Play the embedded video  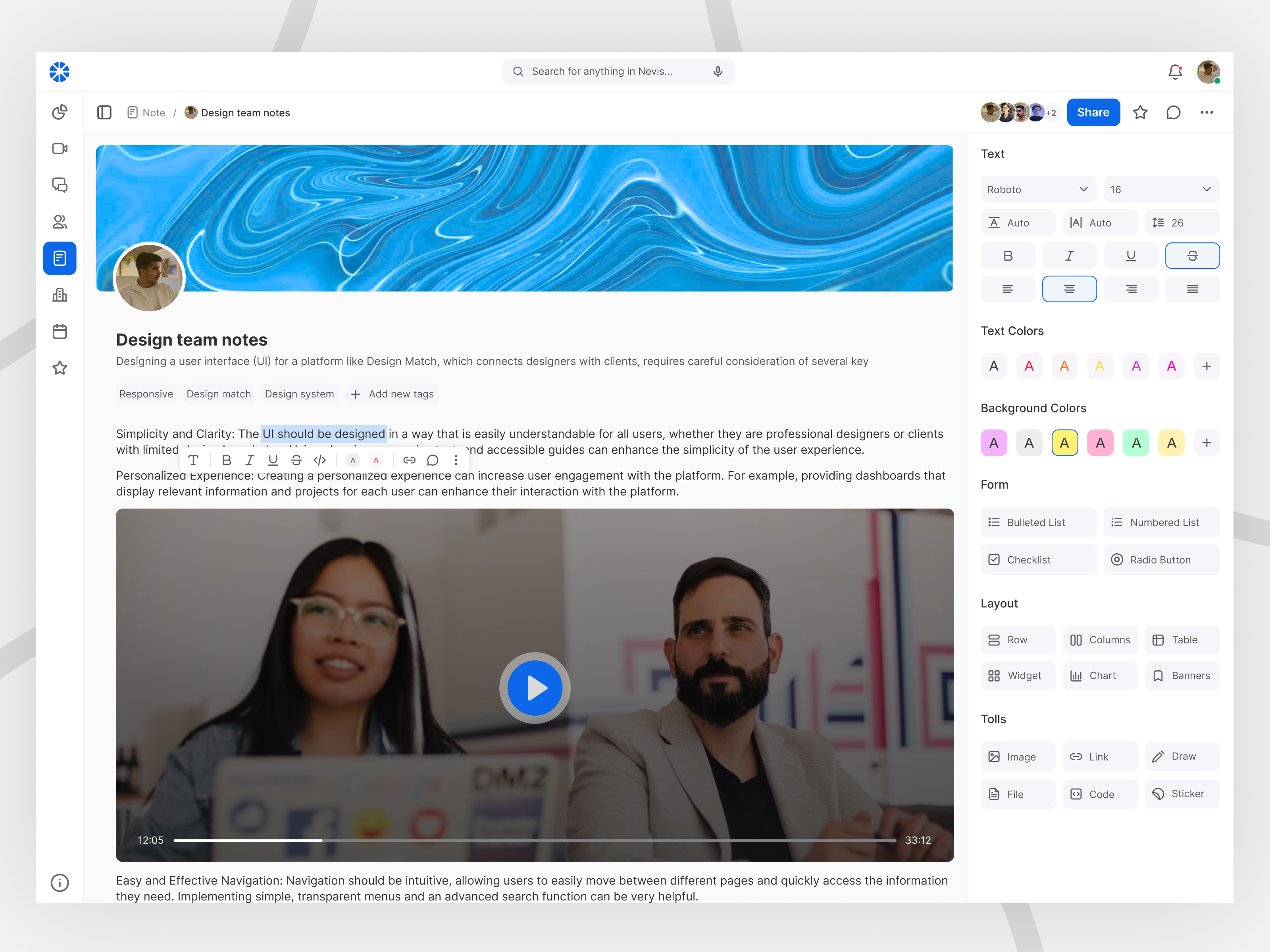pos(535,688)
